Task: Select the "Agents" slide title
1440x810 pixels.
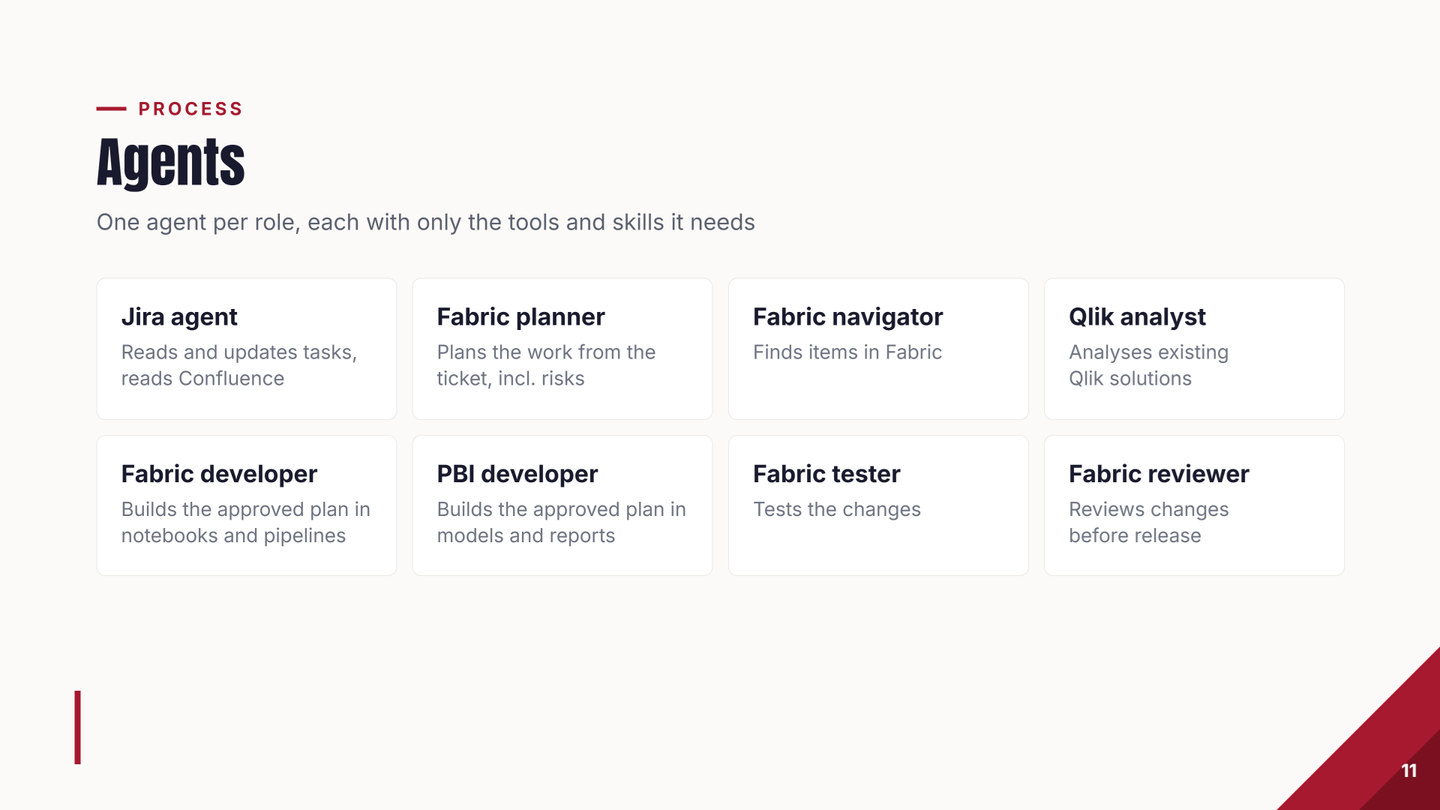Action: click(171, 162)
